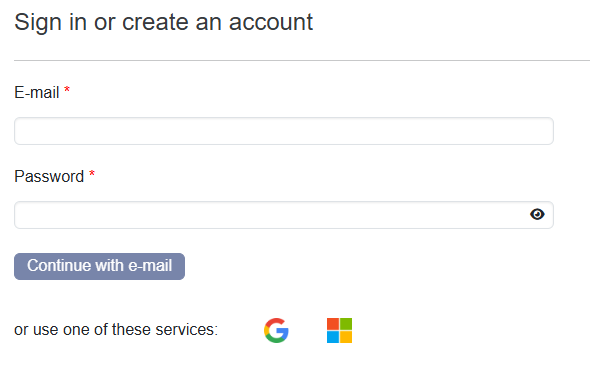Click the horizontal divider under the heading
The height and width of the screenshot is (365, 590).
point(302,60)
